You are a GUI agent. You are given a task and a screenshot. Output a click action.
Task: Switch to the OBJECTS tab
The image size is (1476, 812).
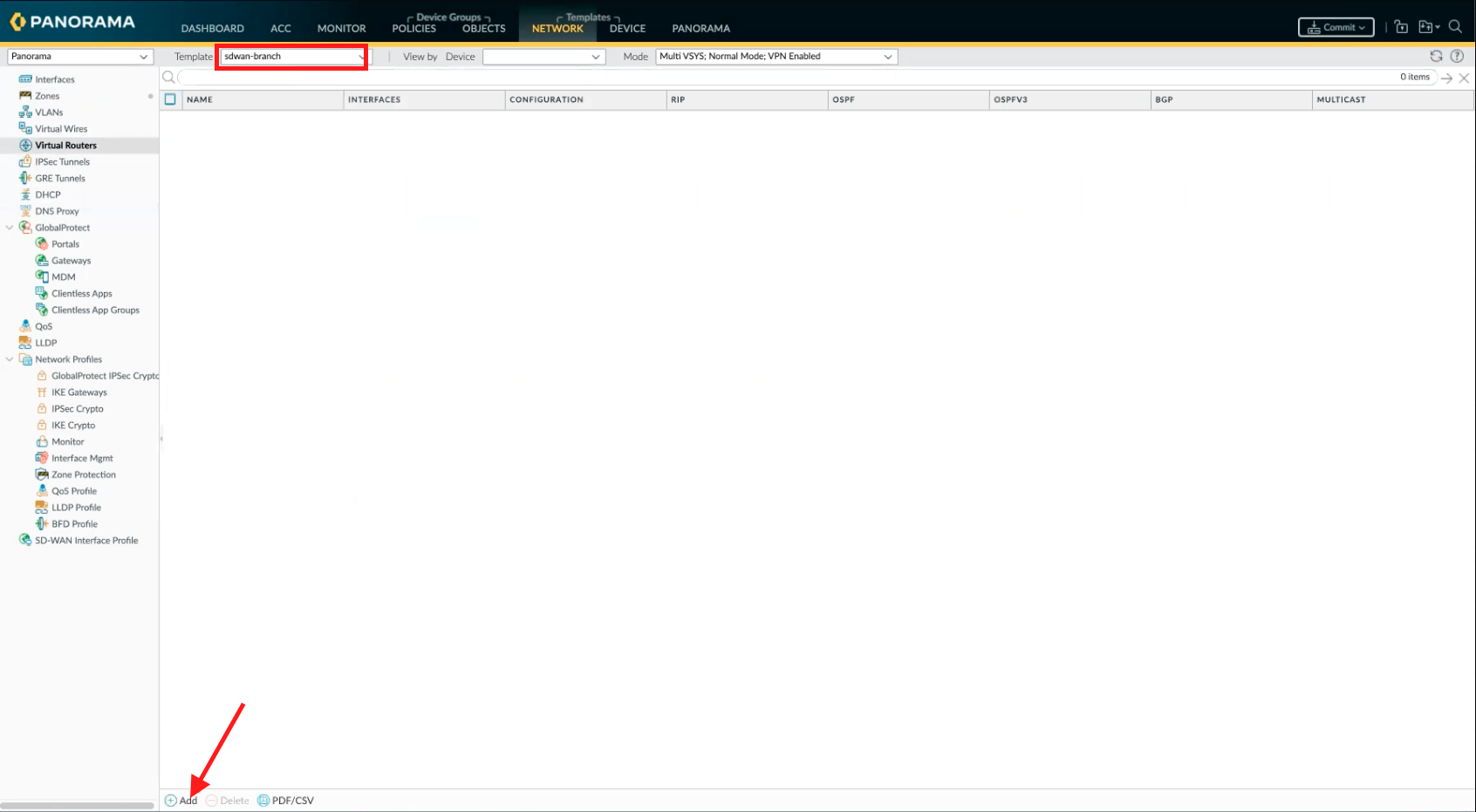pos(484,29)
